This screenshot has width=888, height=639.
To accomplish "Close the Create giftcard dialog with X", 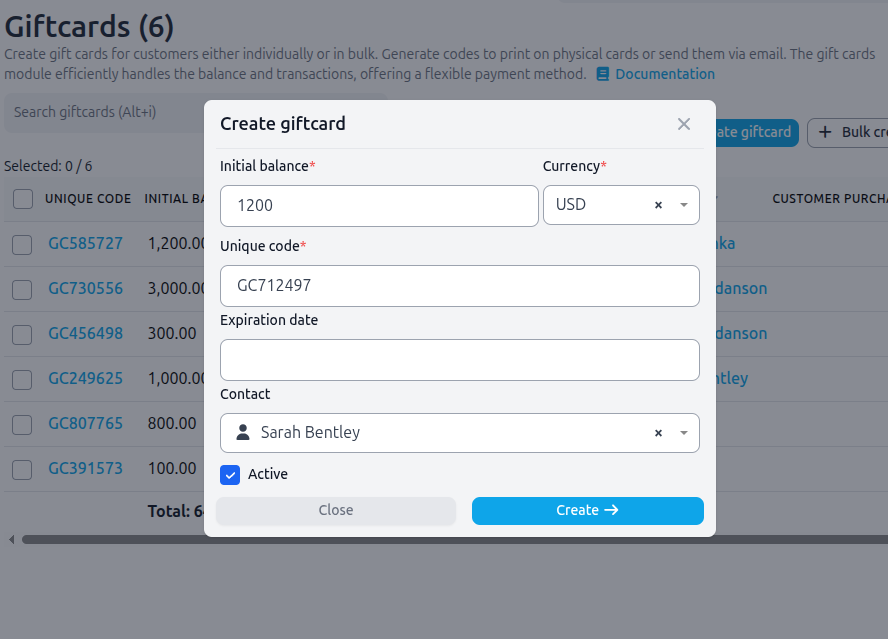I will pos(684,124).
